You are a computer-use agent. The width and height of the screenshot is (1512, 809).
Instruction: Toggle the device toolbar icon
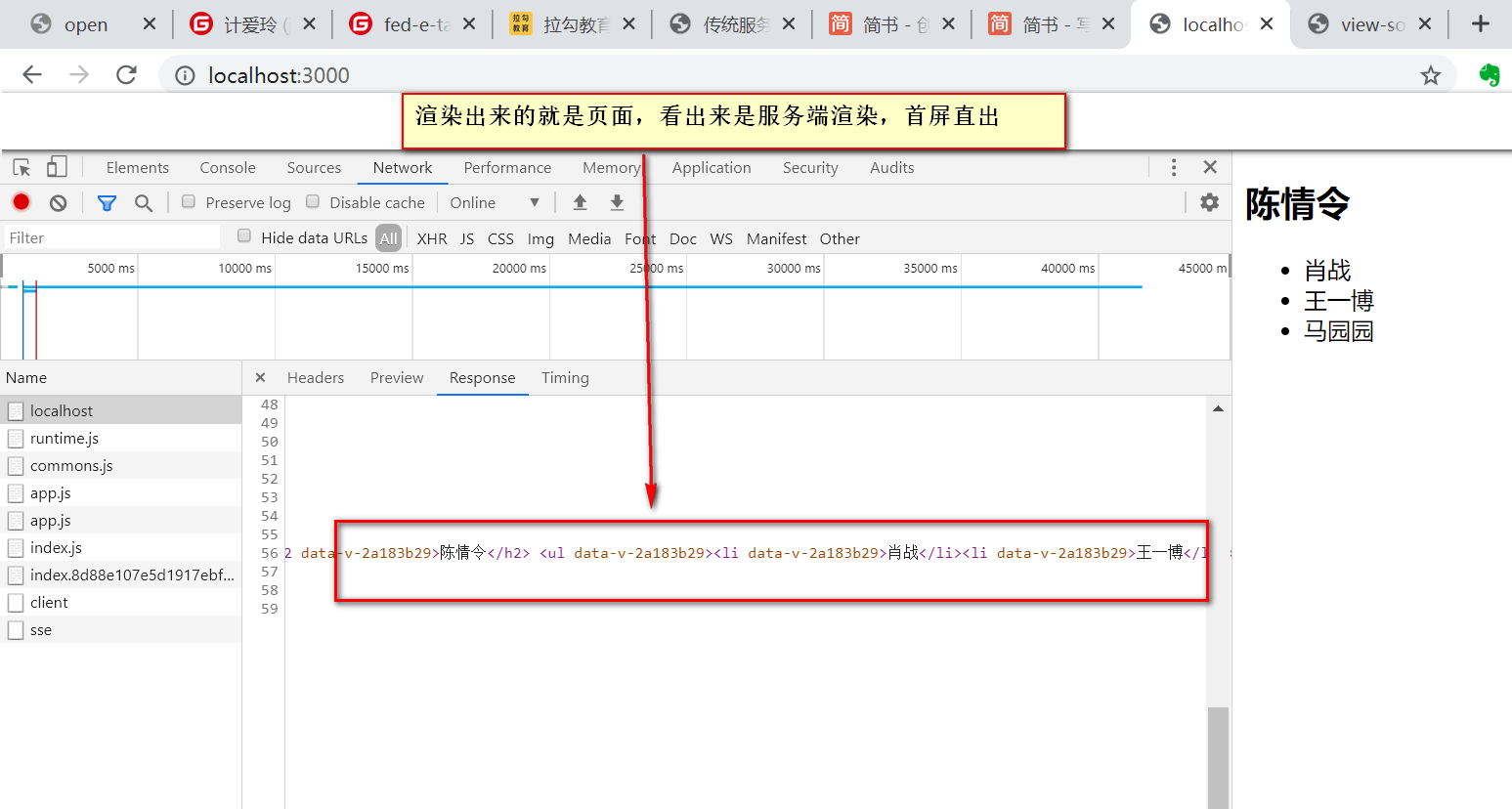point(57,167)
